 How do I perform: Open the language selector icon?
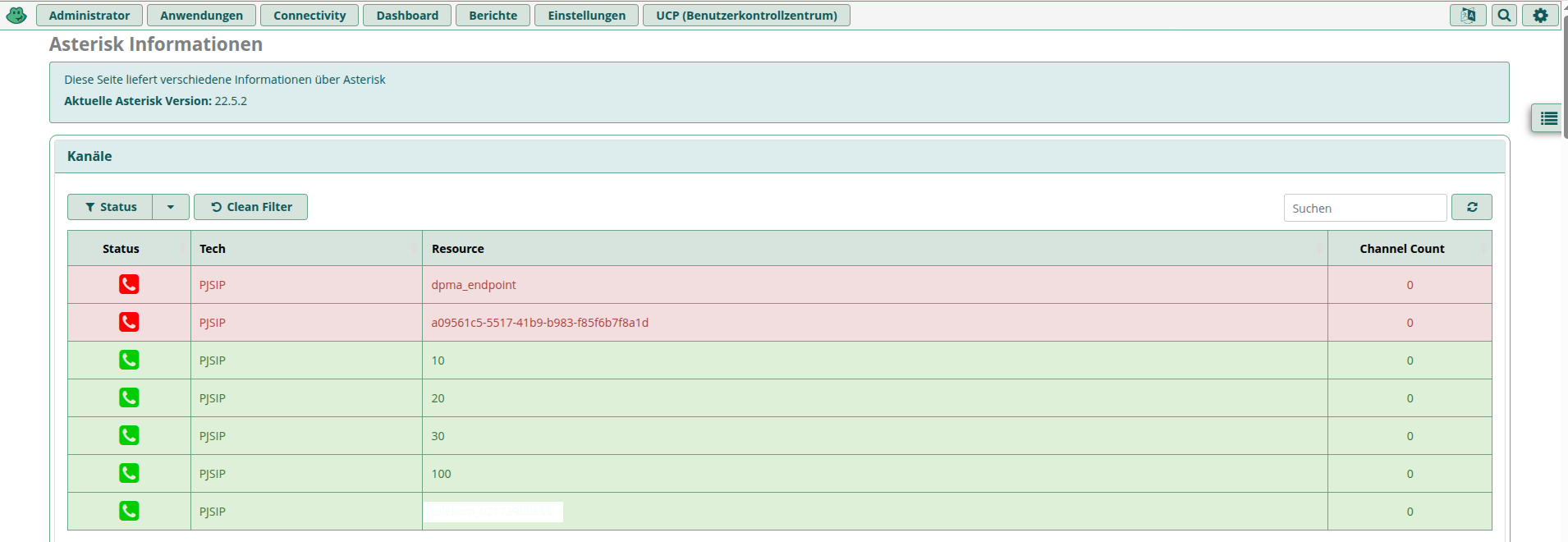point(1468,16)
